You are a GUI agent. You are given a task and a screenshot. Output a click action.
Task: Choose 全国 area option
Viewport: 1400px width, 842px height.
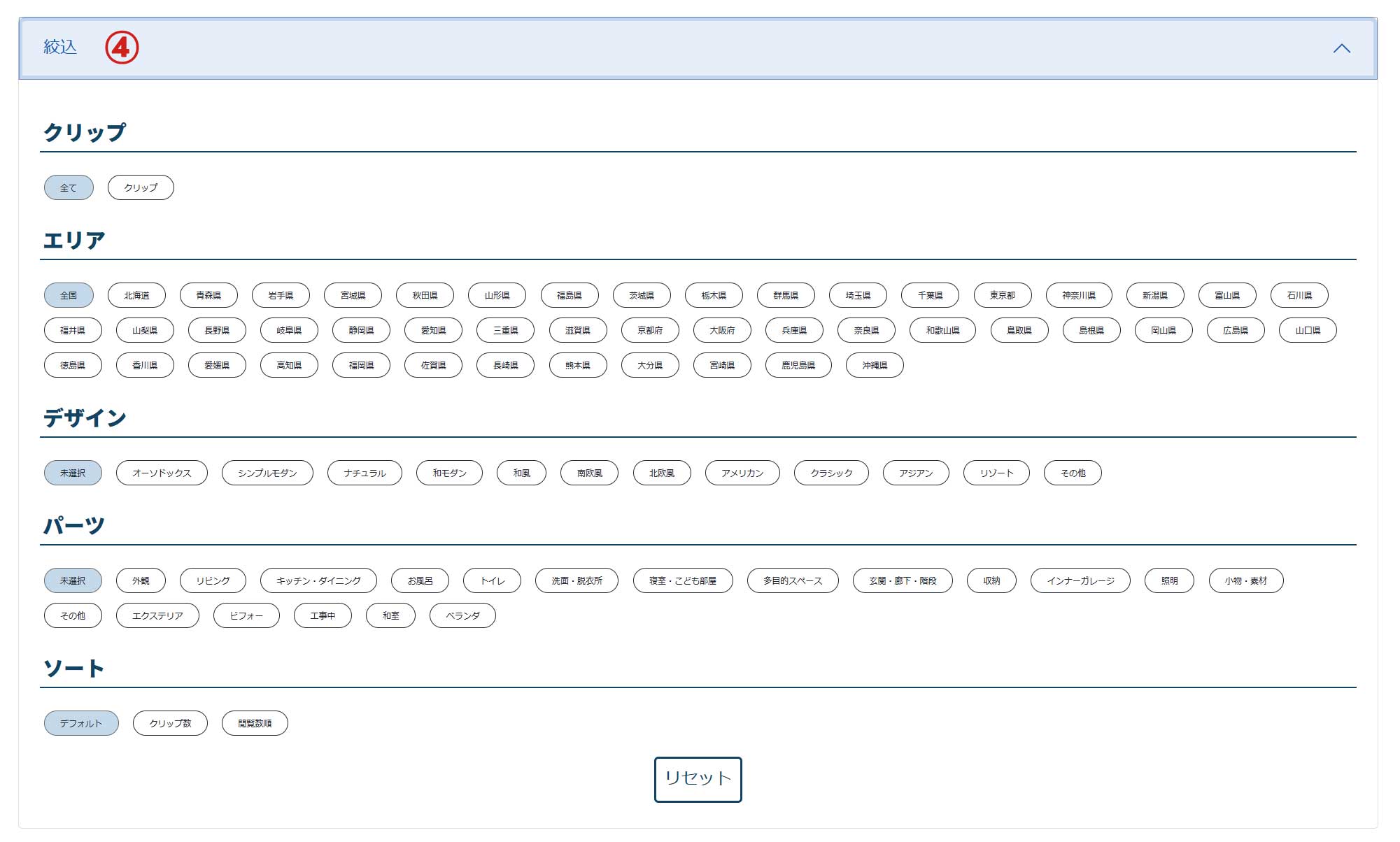coord(69,295)
